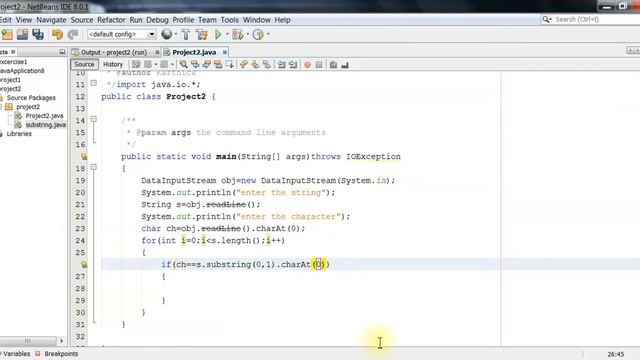Click the Comment editor toolbar icon

click(x=333, y=64)
